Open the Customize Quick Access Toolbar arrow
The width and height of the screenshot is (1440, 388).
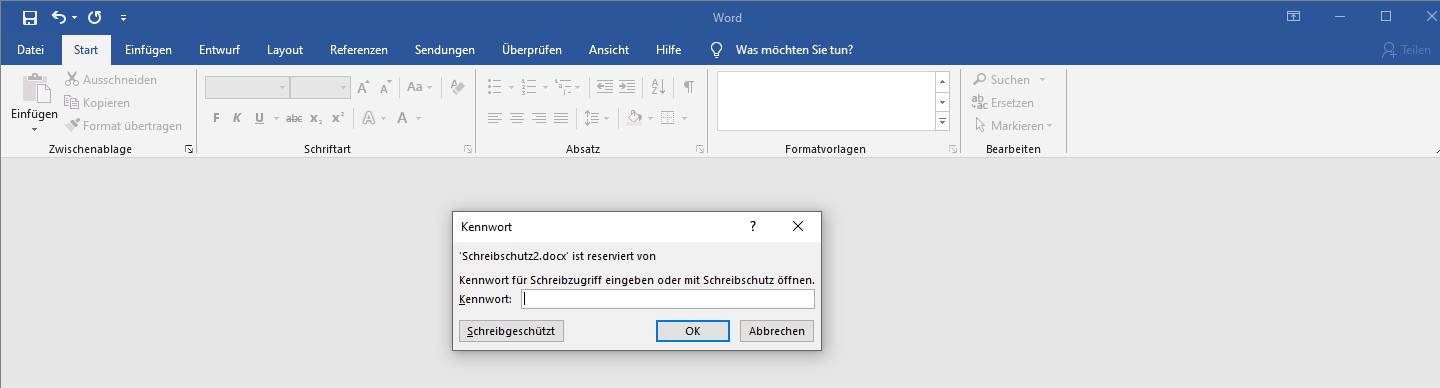point(123,18)
